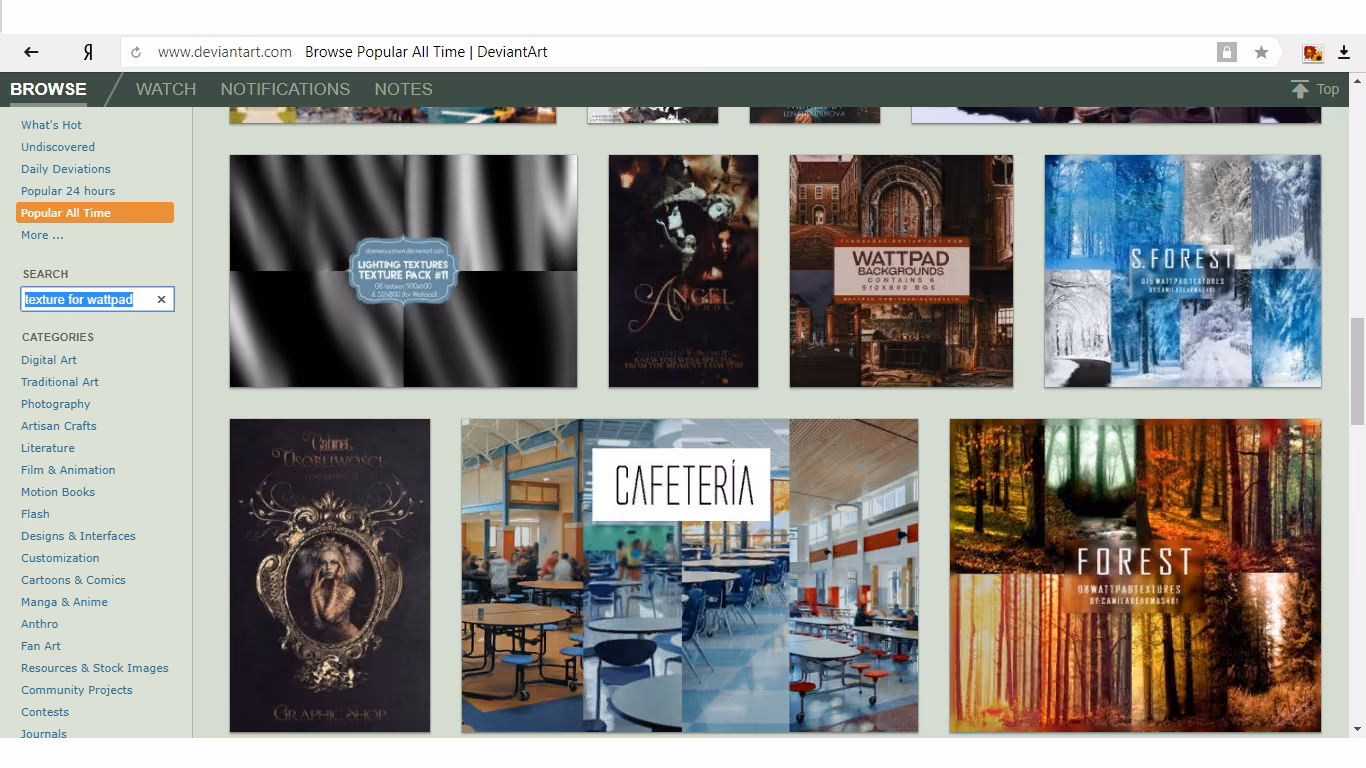Open the Digital Art category

pos(49,360)
